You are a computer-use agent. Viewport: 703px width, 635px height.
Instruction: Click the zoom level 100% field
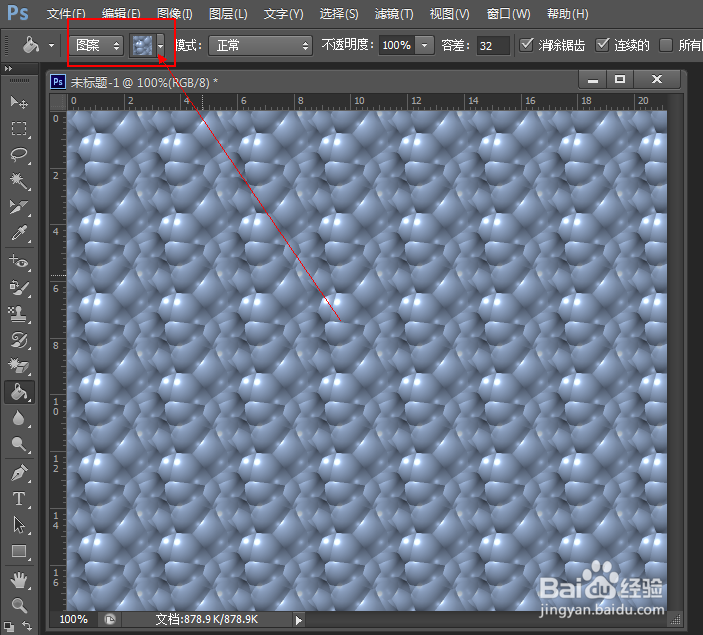[74, 619]
